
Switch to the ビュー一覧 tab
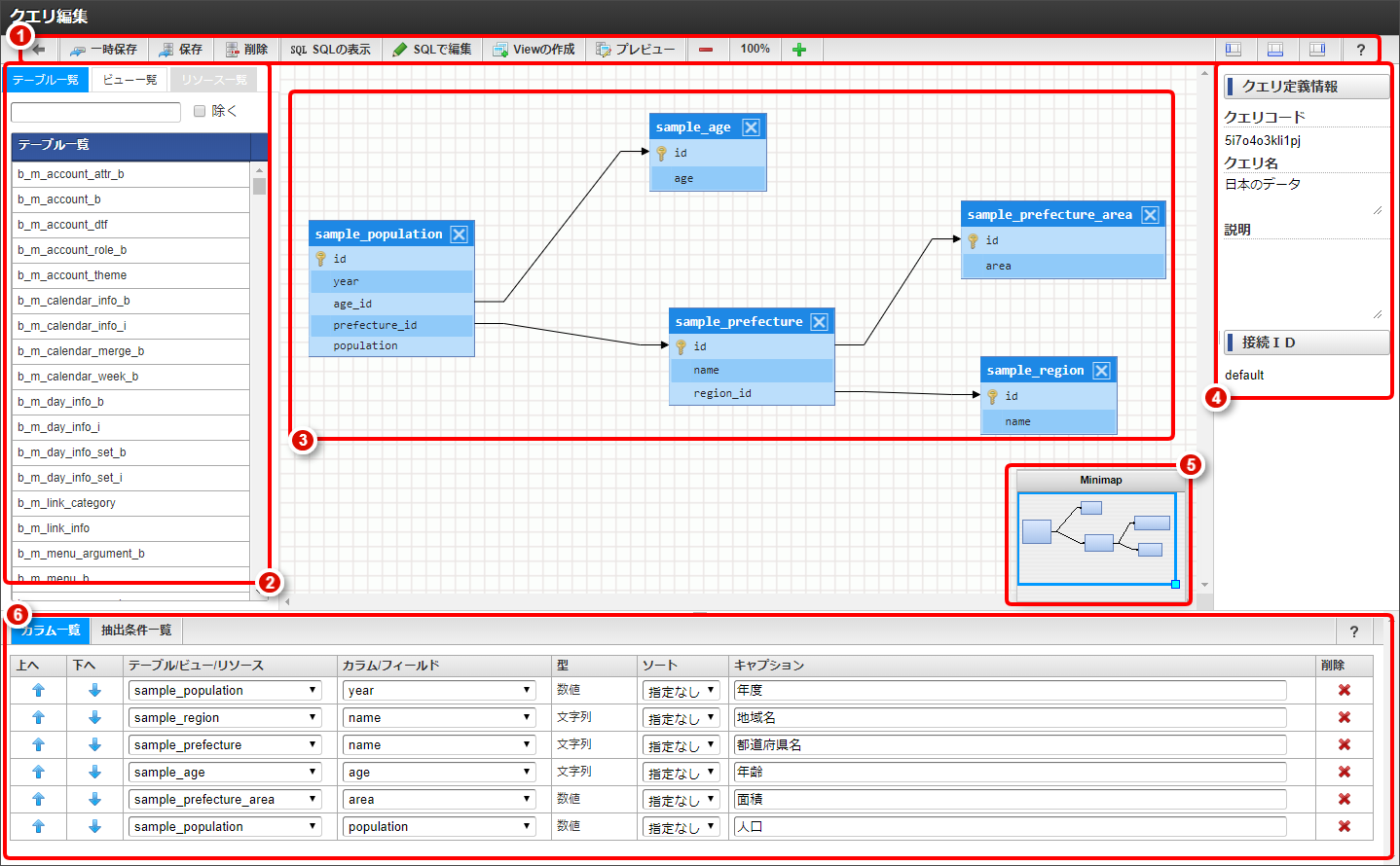(x=129, y=80)
